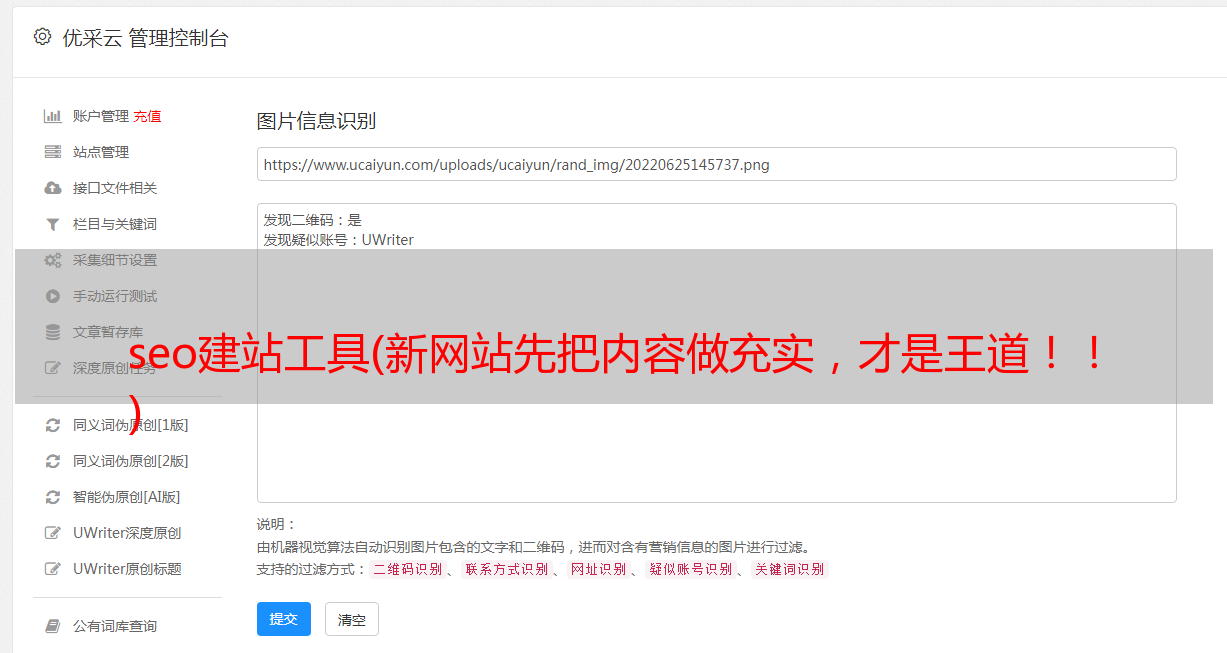This screenshot has height=653, width=1227.
Task: Click the 二维码识别 tag
Action: (407, 569)
